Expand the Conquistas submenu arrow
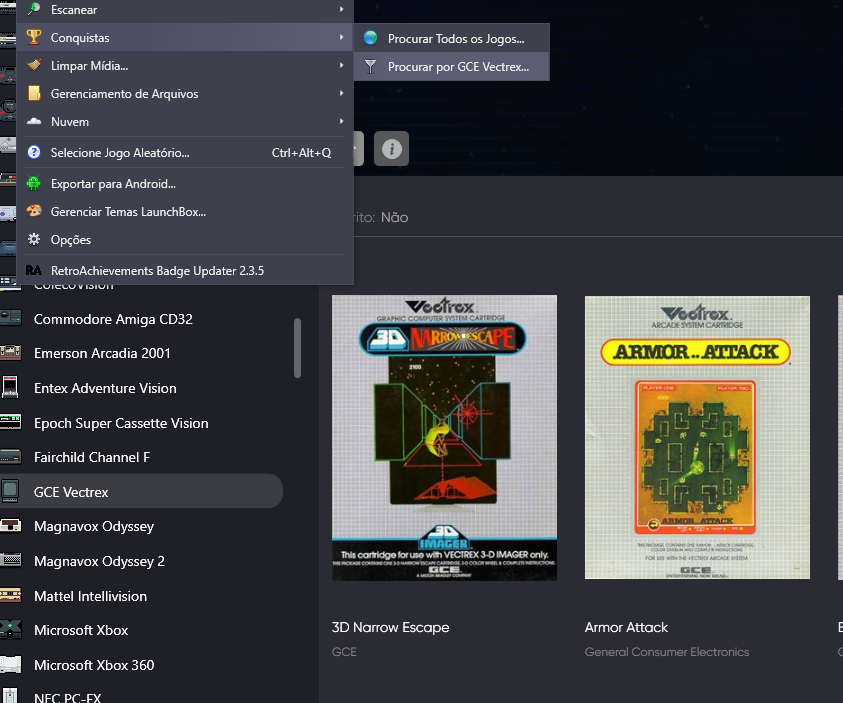 click(x=341, y=37)
